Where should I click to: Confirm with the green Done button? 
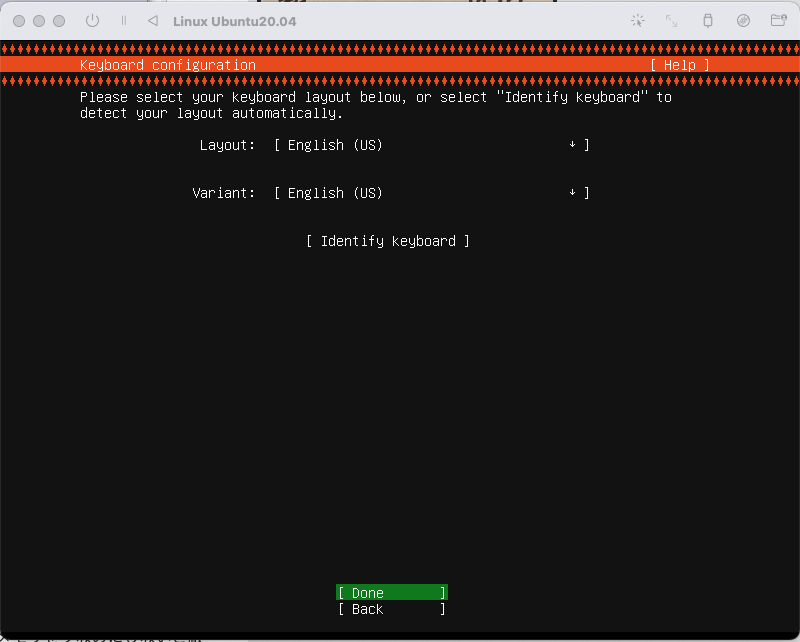pyautogui.click(x=392, y=592)
